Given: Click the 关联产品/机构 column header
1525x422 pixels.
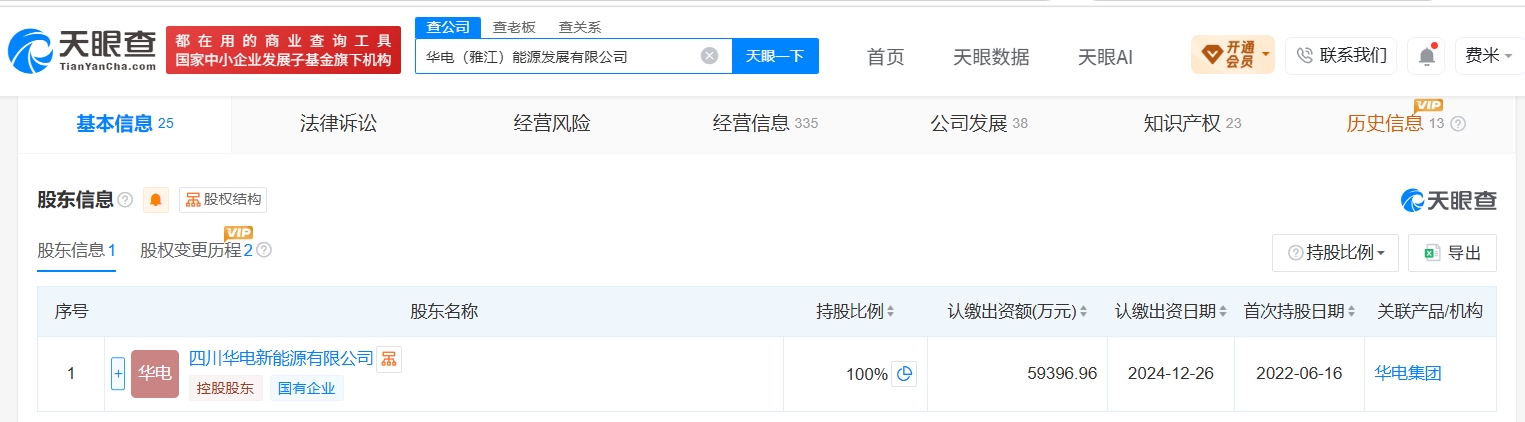Looking at the screenshot, I should click(1430, 311).
